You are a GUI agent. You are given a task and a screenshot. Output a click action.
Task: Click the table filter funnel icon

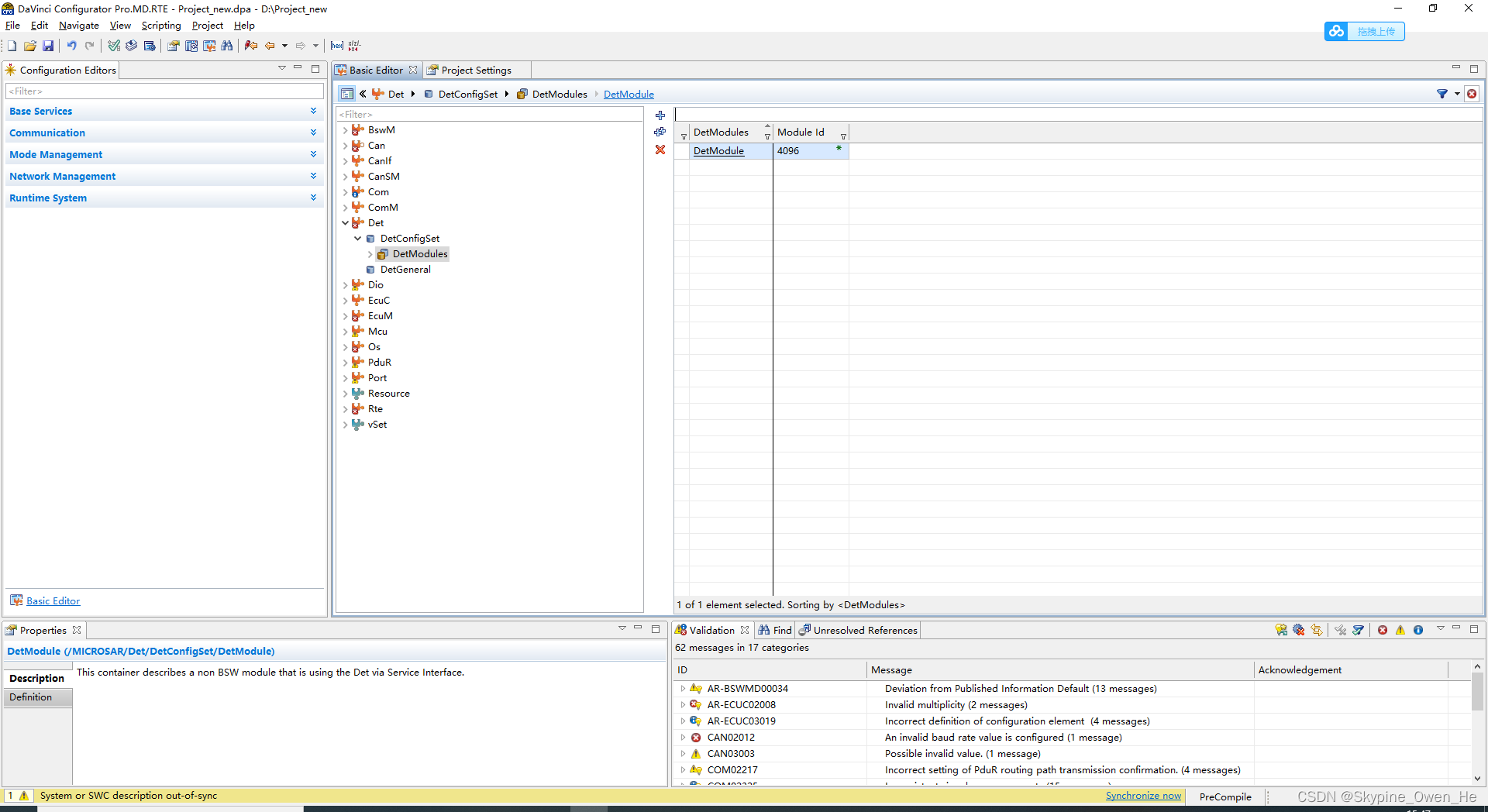click(1442, 94)
